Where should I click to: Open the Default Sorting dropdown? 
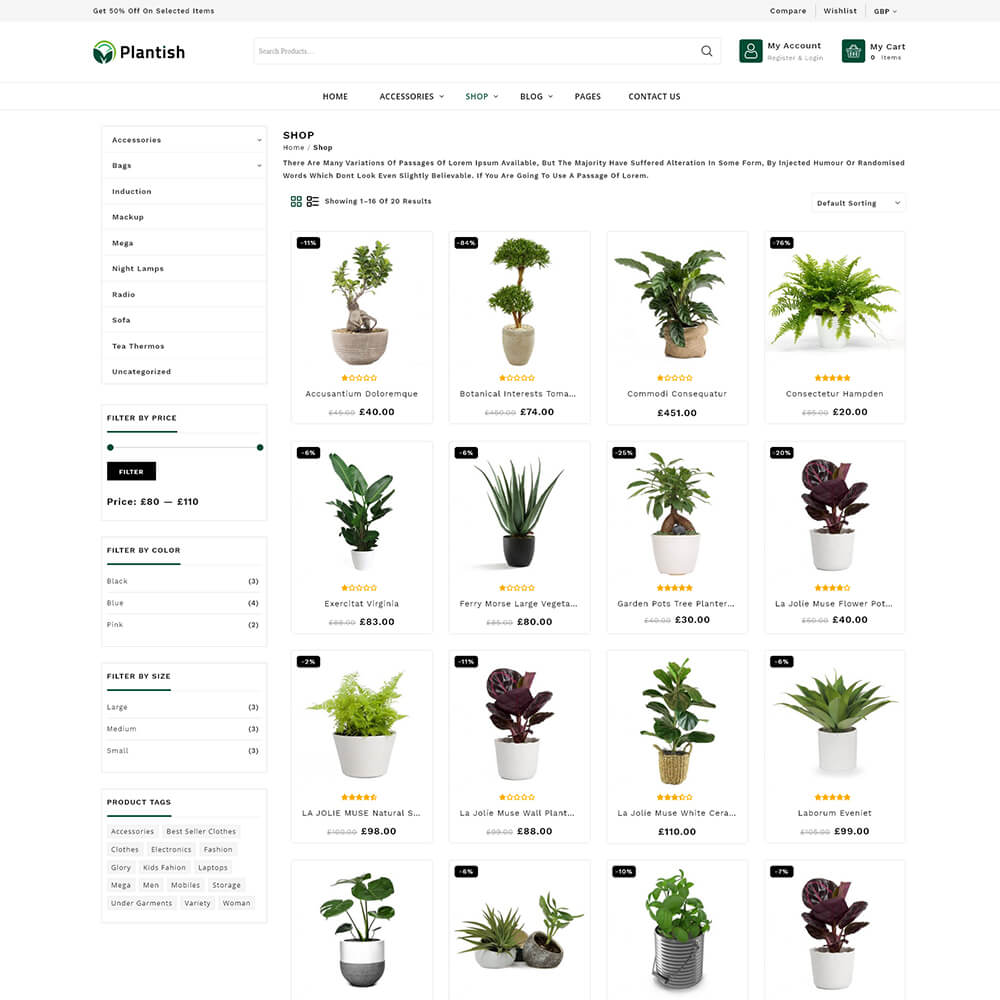pos(858,203)
